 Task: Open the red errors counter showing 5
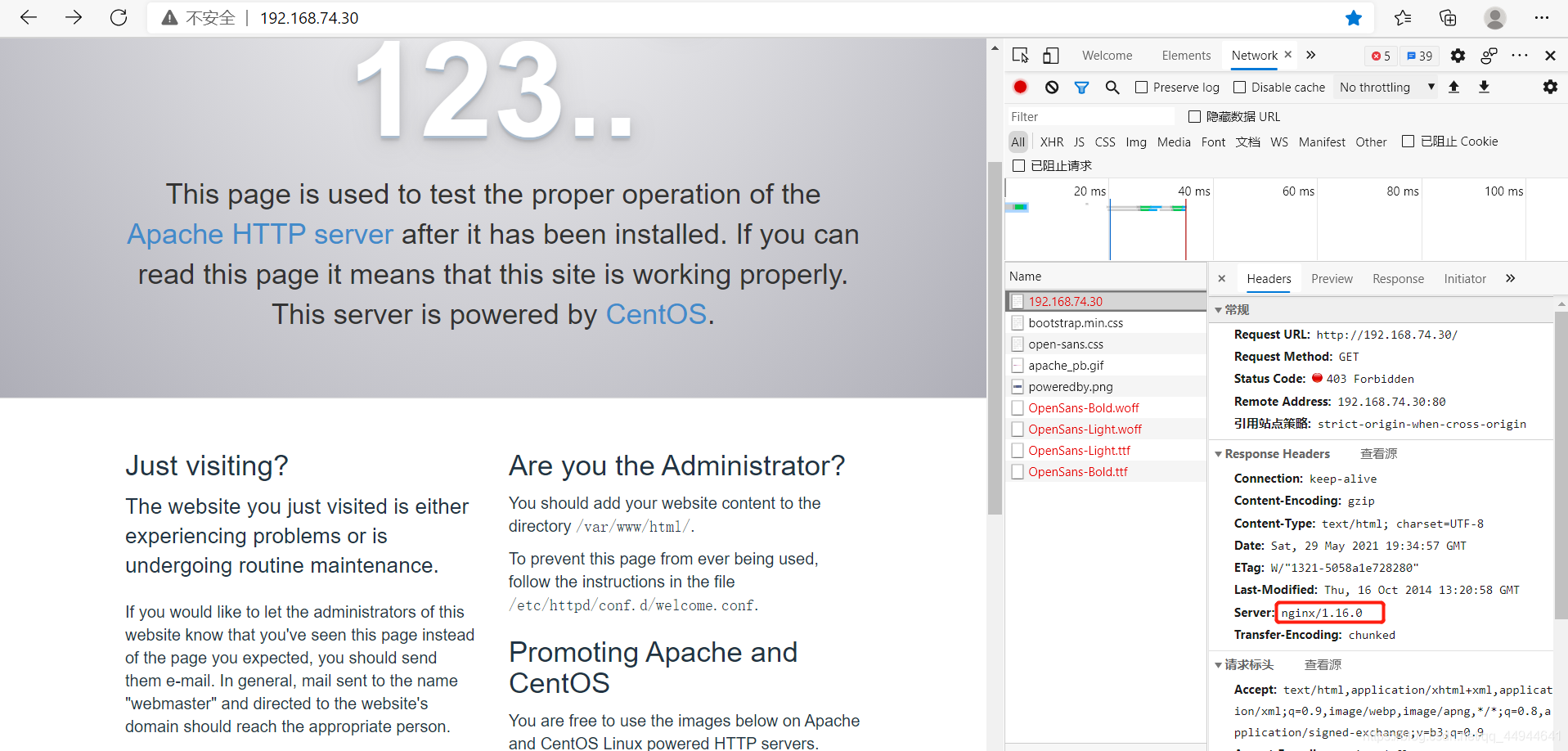click(x=1382, y=56)
